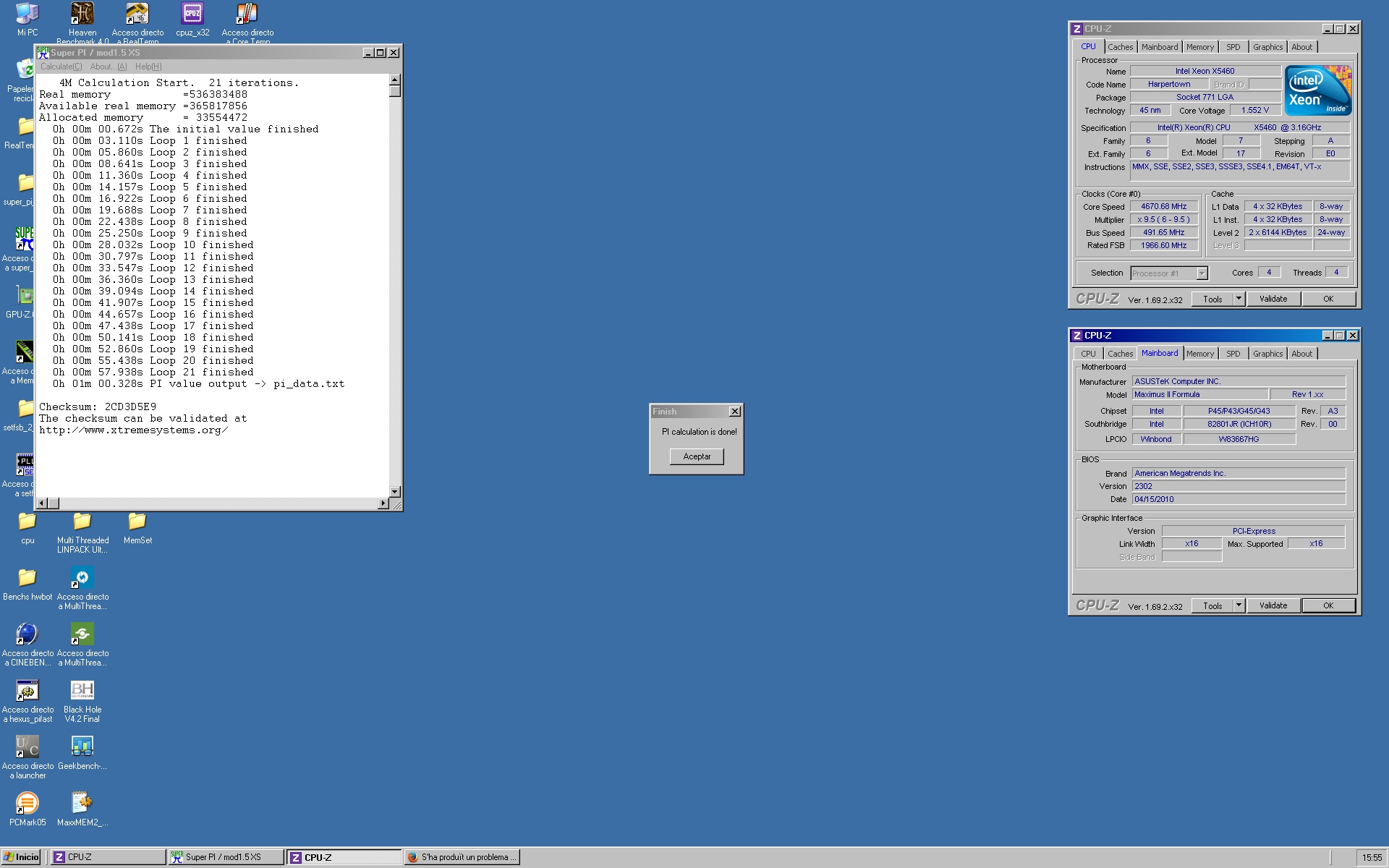Screen dimensions: 1389x868
Task: Launch the Black Hole V4.2 Final icon
Action: point(82,691)
